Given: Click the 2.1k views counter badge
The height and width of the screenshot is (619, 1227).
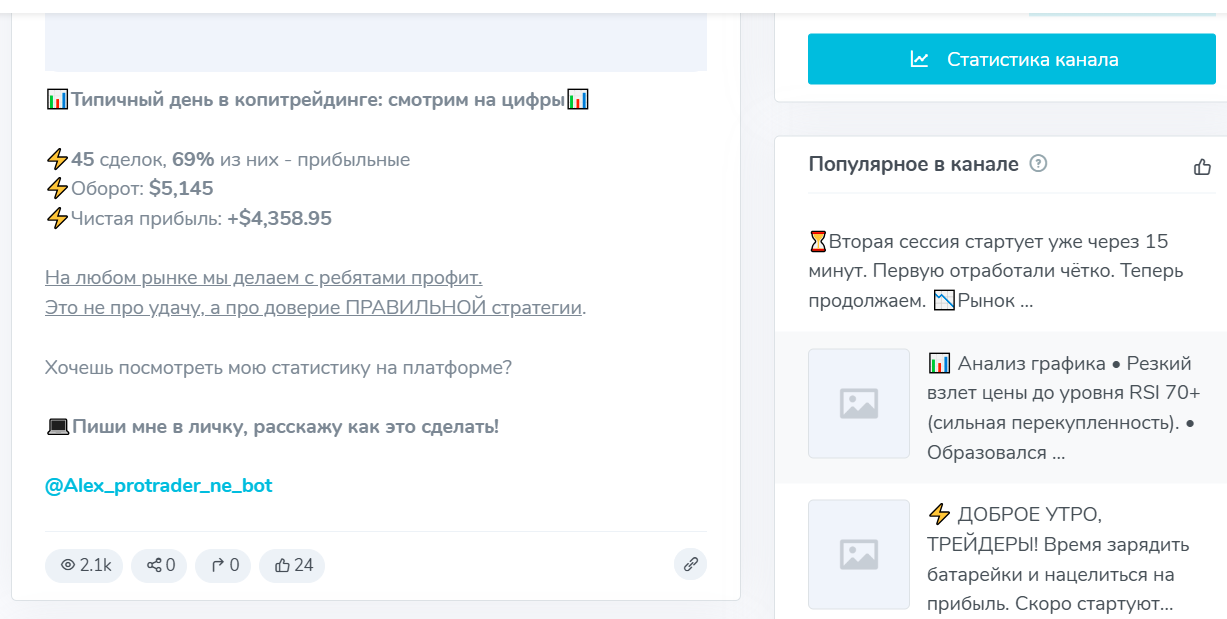Looking at the screenshot, I should click(83, 565).
